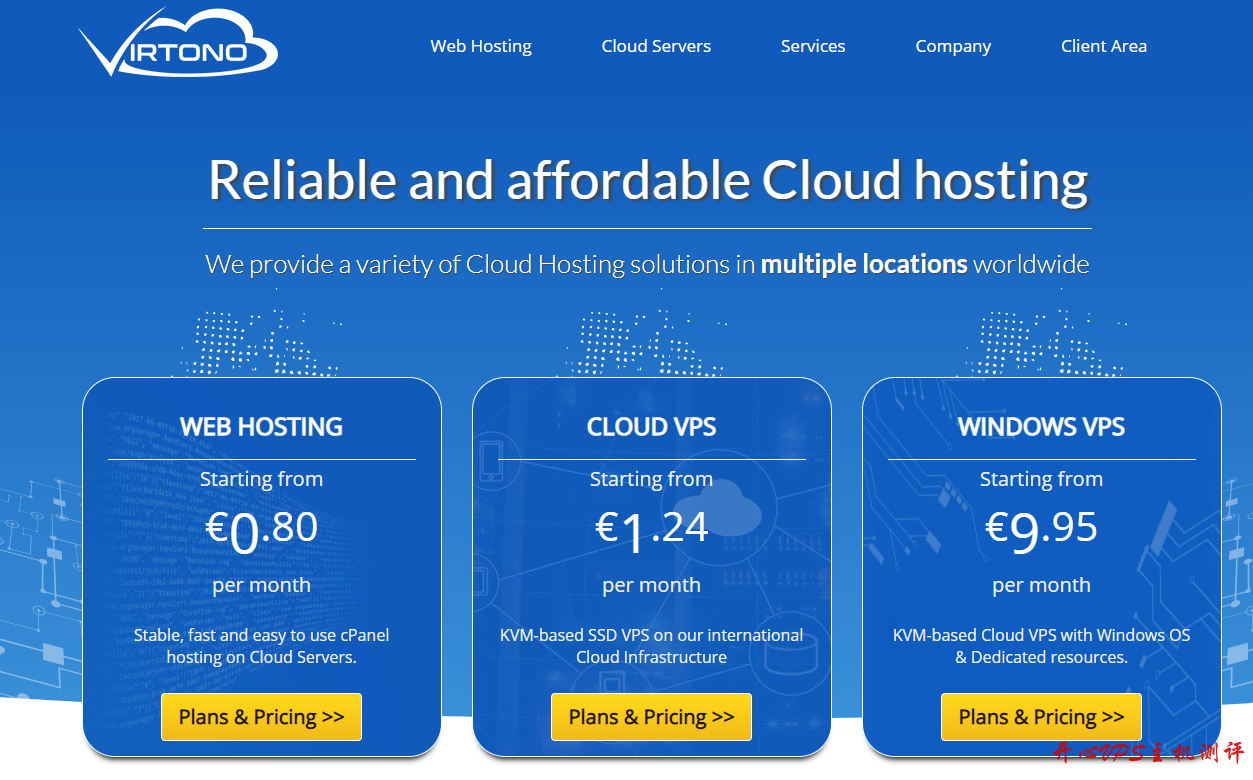Expand the Company menu item
This screenshot has width=1253, height=780.
coord(953,46)
